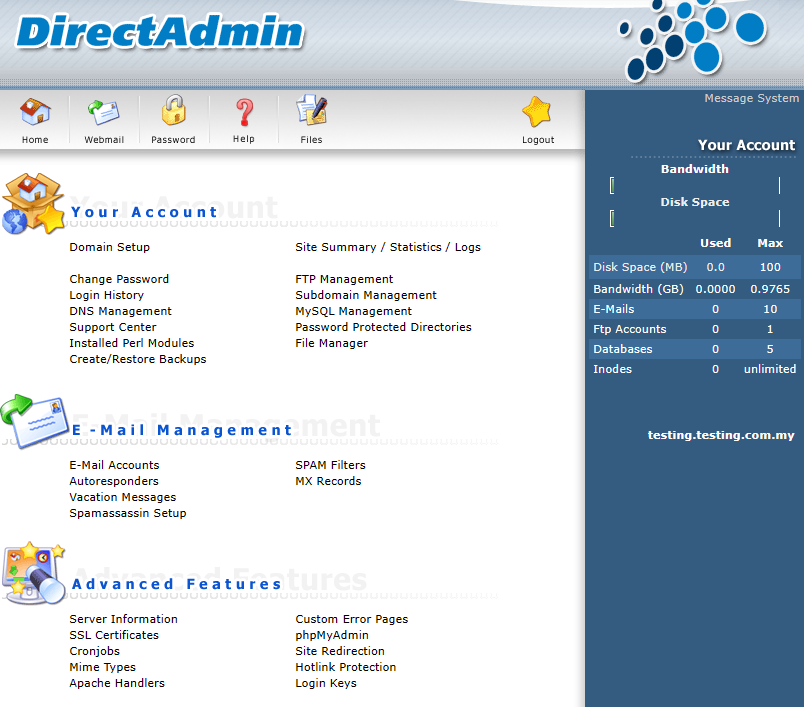This screenshot has height=707, width=804.
Task: Click the testing.testing.com.my domain name
Action: coord(720,434)
